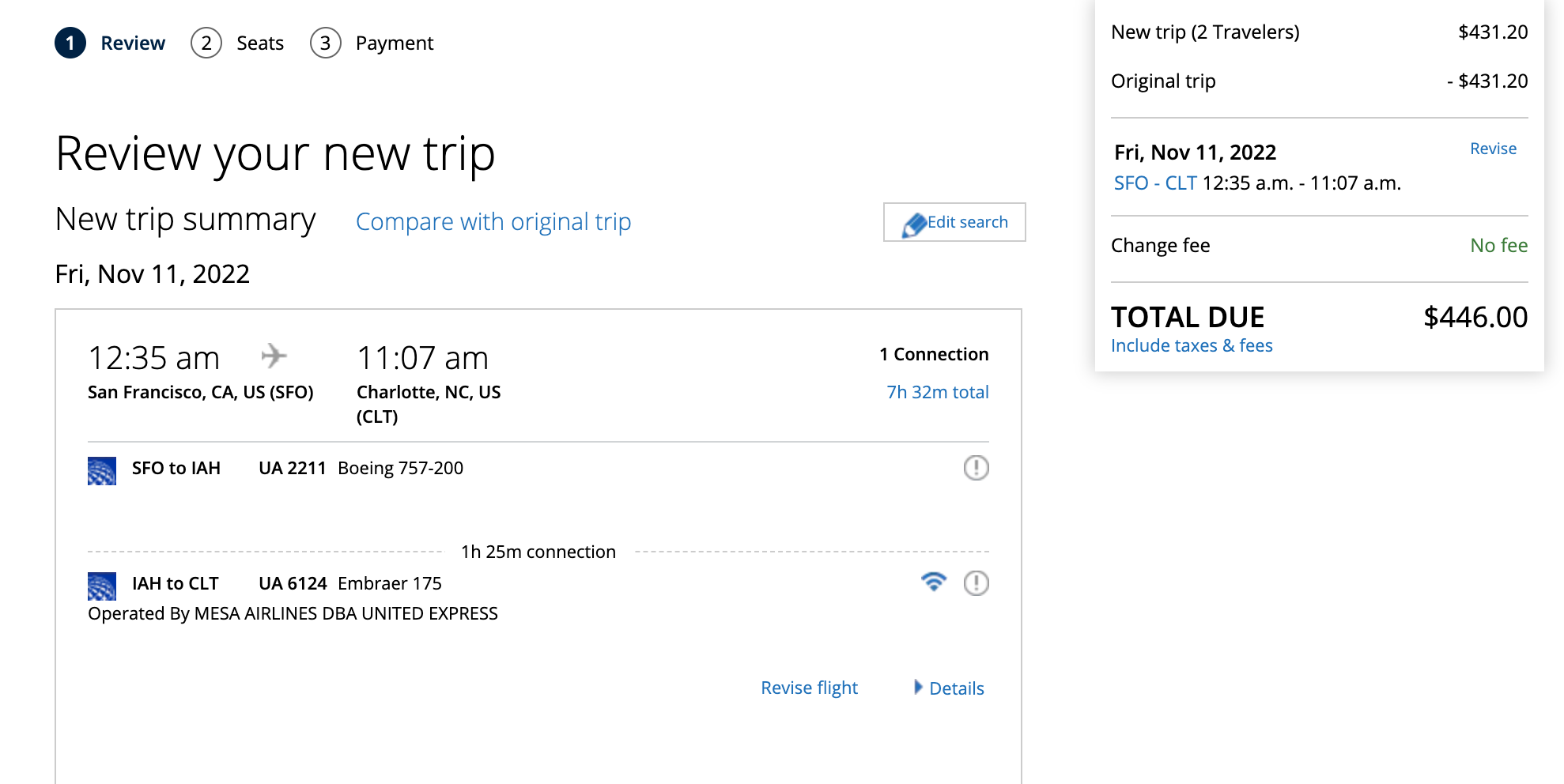This screenshot has height=784, width=1564.
Task: Click the United logo beside IAH to CLT
Action: coord(102,586)
